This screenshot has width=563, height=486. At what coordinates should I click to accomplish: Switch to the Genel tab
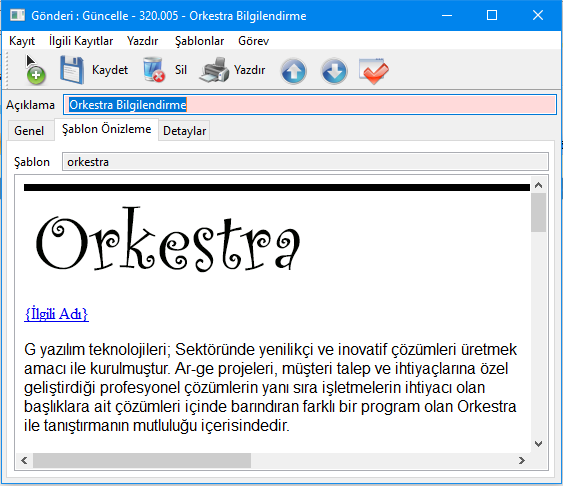click(29, 131)
